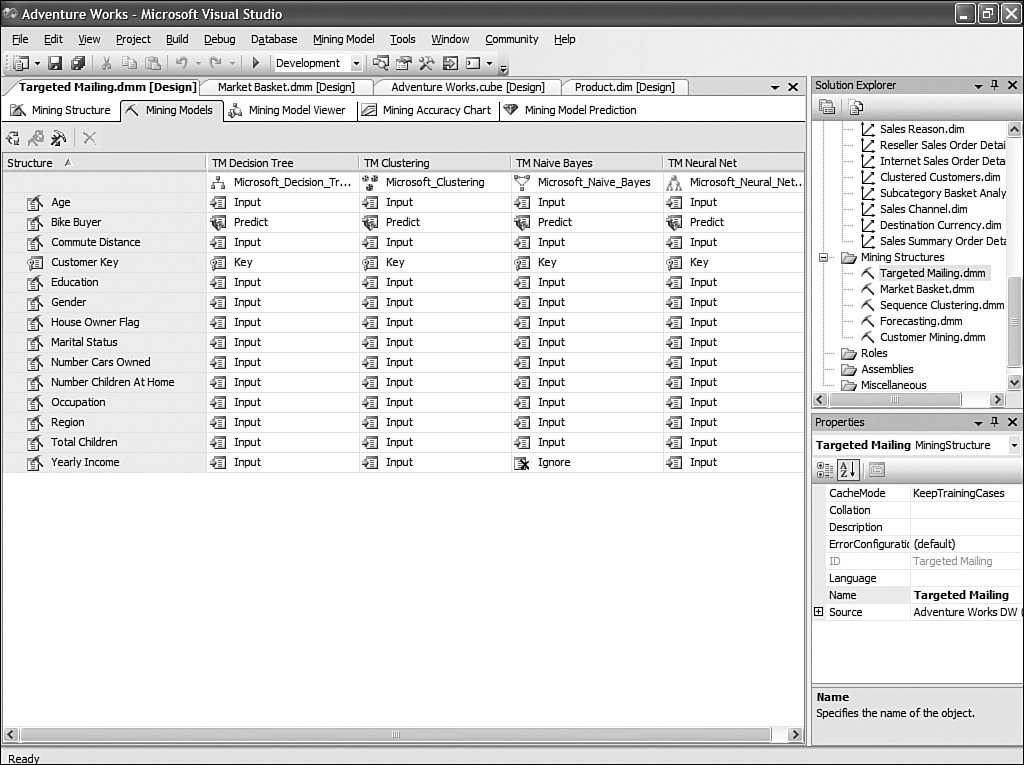Click the Save All toolbar icon
Image resolution: width=1024 pixels, height=765 pixels.
(x=77, y=63)
